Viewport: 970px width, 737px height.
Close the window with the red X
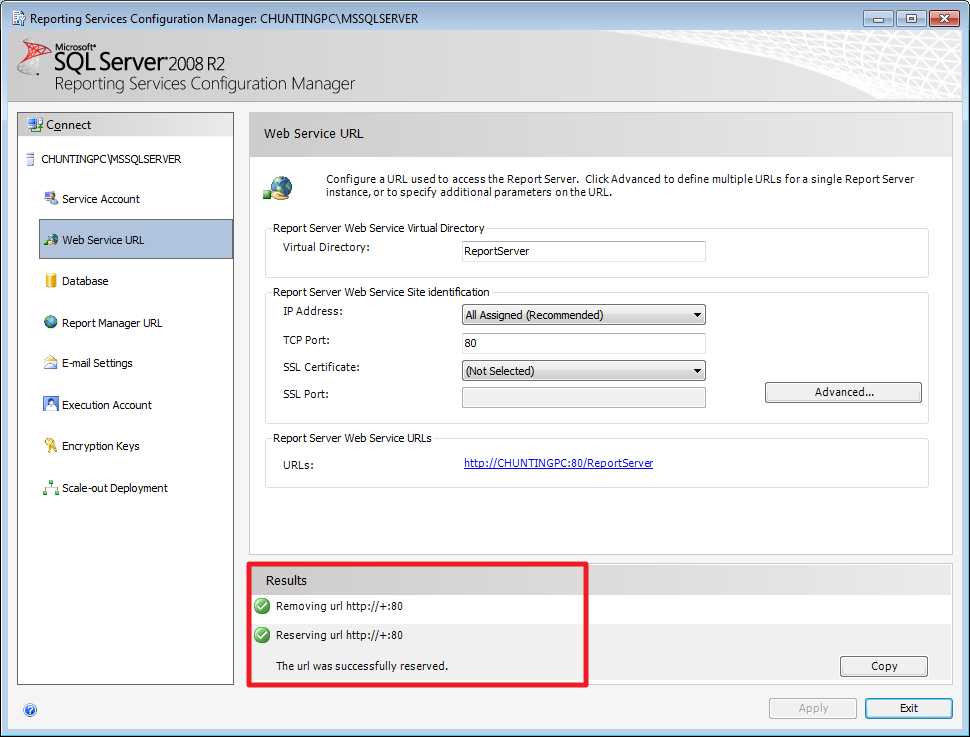coord(944,19)
